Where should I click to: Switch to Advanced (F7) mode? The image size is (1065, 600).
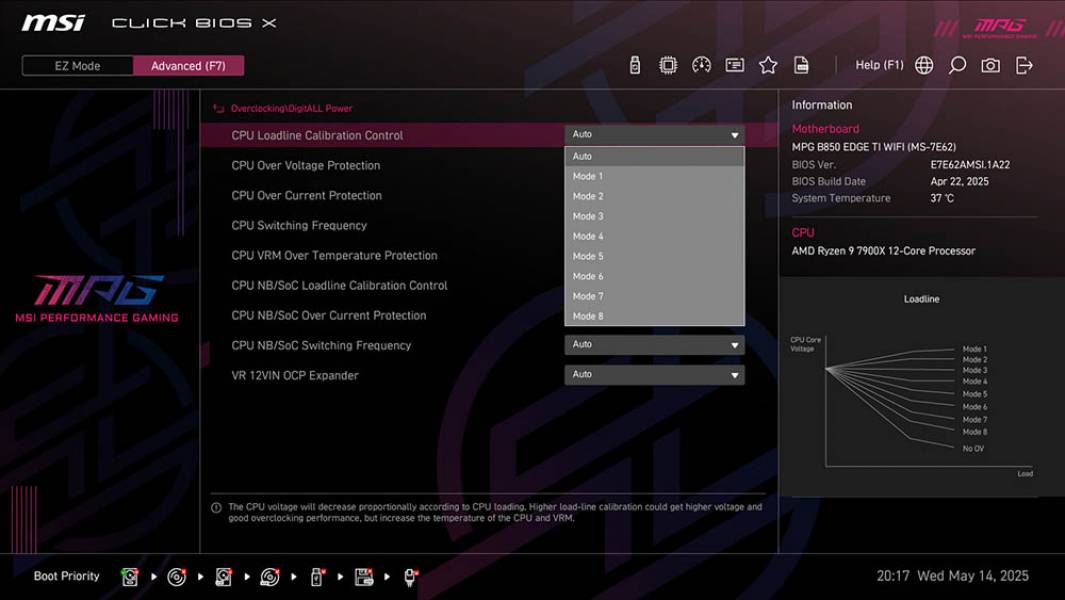[x=188, y=66]
